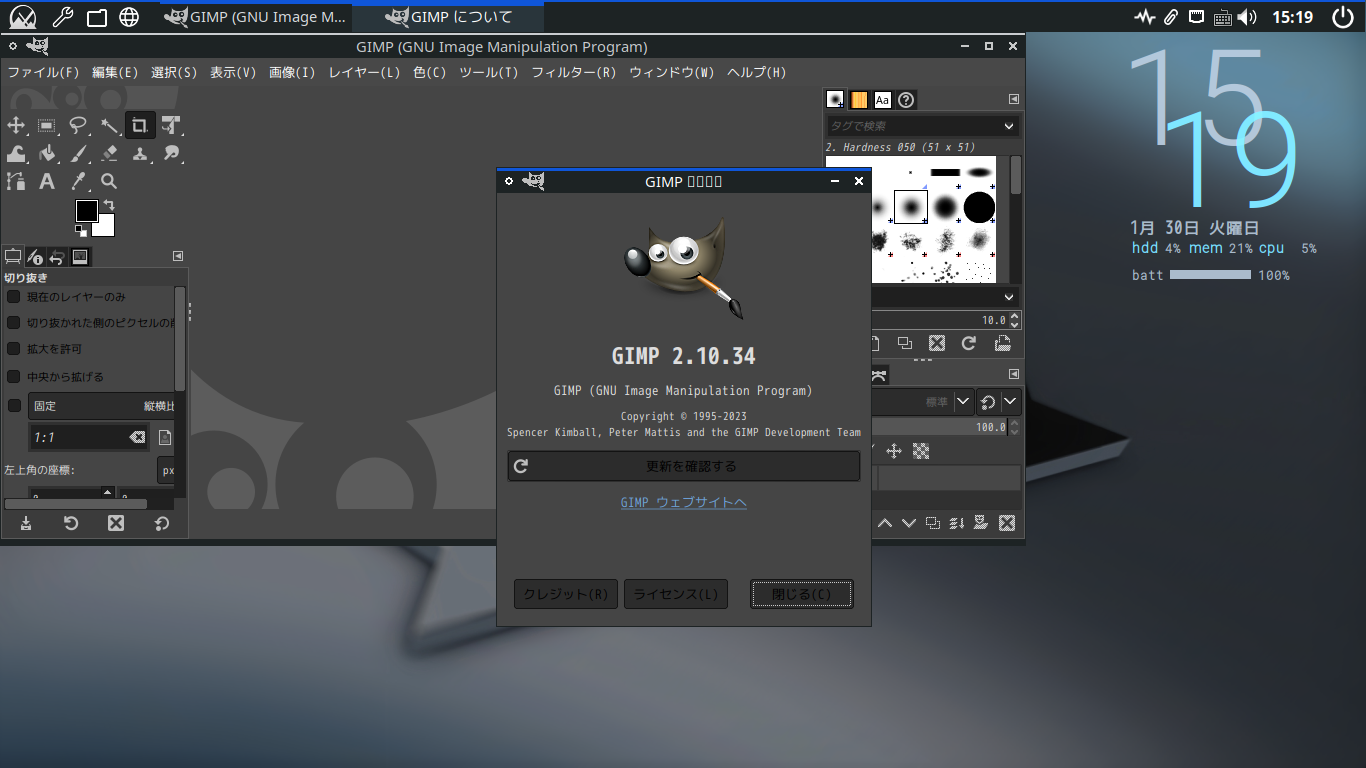Open tool options panel configuration menu arrow
1366x768 pixels.
(178, 256)
